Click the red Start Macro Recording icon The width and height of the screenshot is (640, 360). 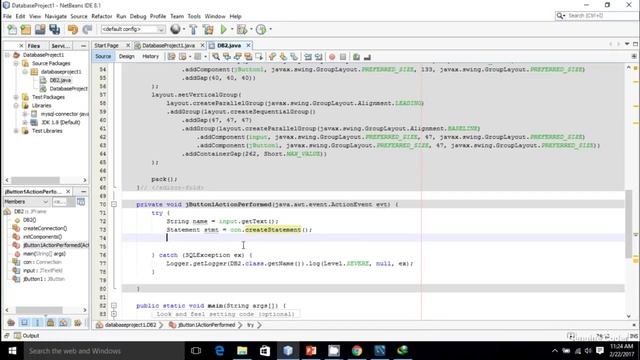pos(332,57)
